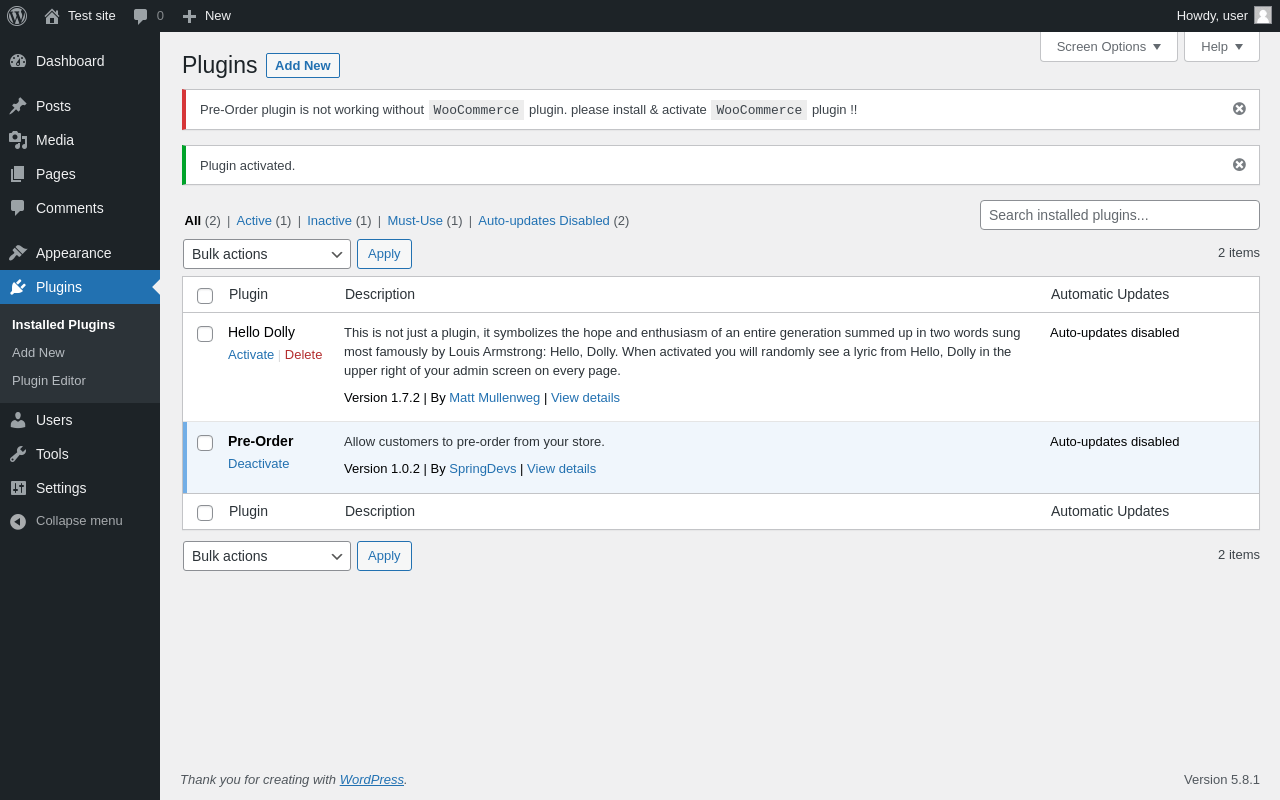Check the Hello Dolly plugin checkbox
Image resolution: width=1280 pixels, height=800 pixels.
(205, 334)
